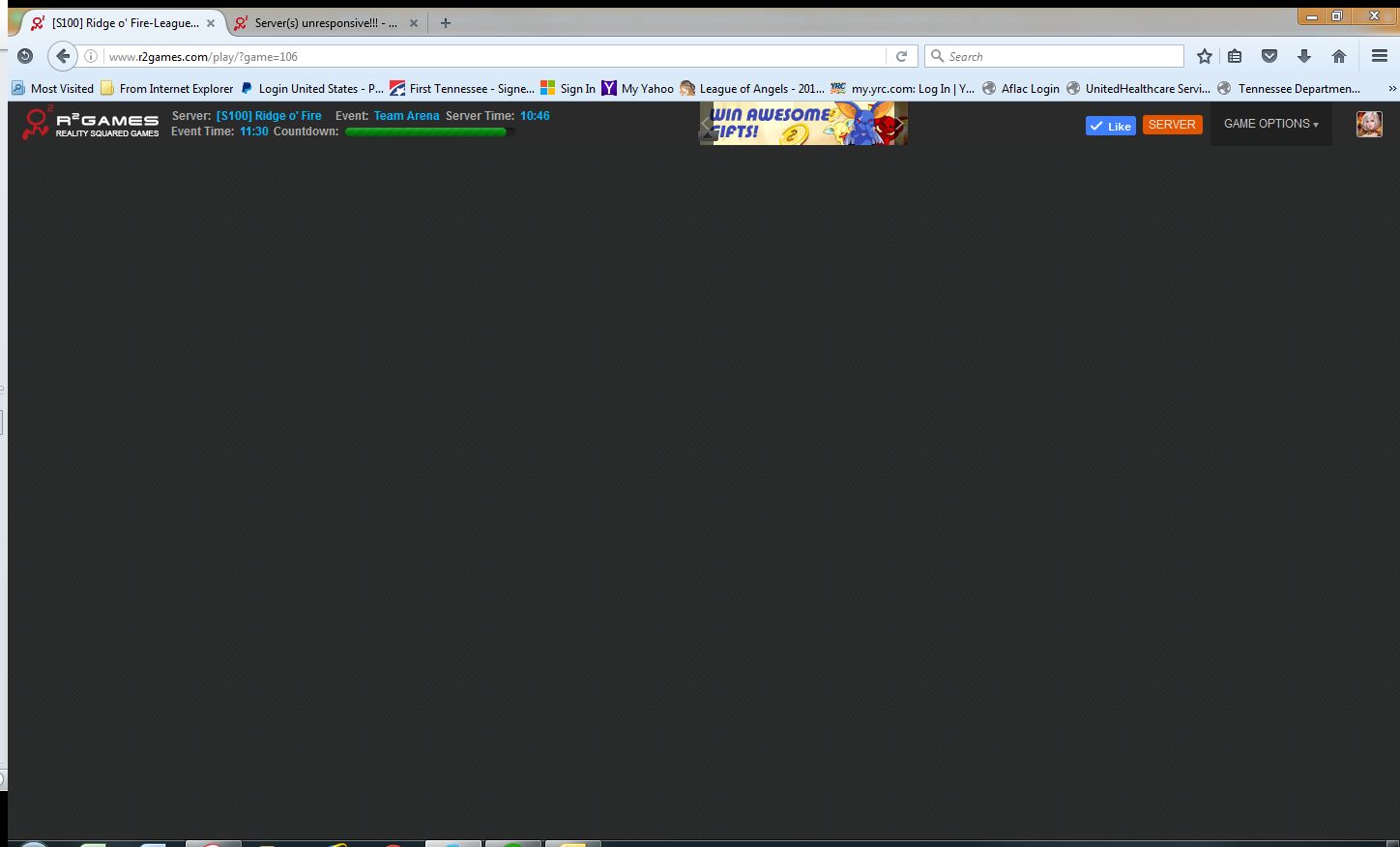
Task: Reload the current page
Action: (x=901, y=57)
